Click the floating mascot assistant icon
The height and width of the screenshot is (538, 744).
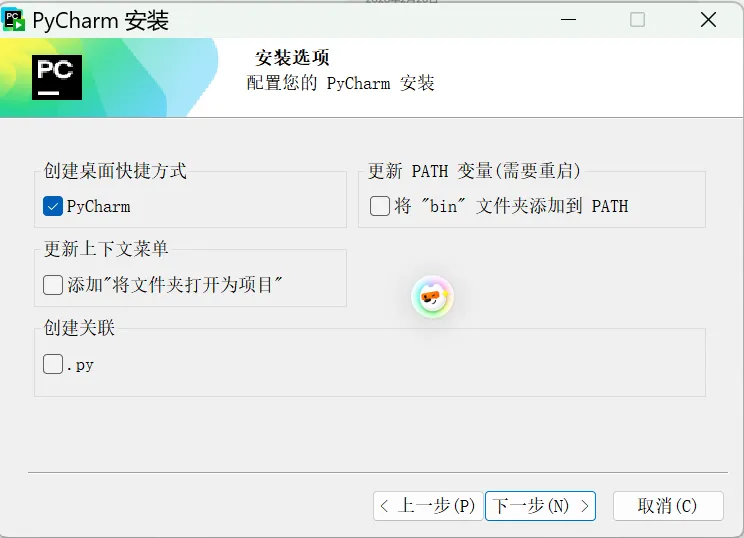(432, 297)
